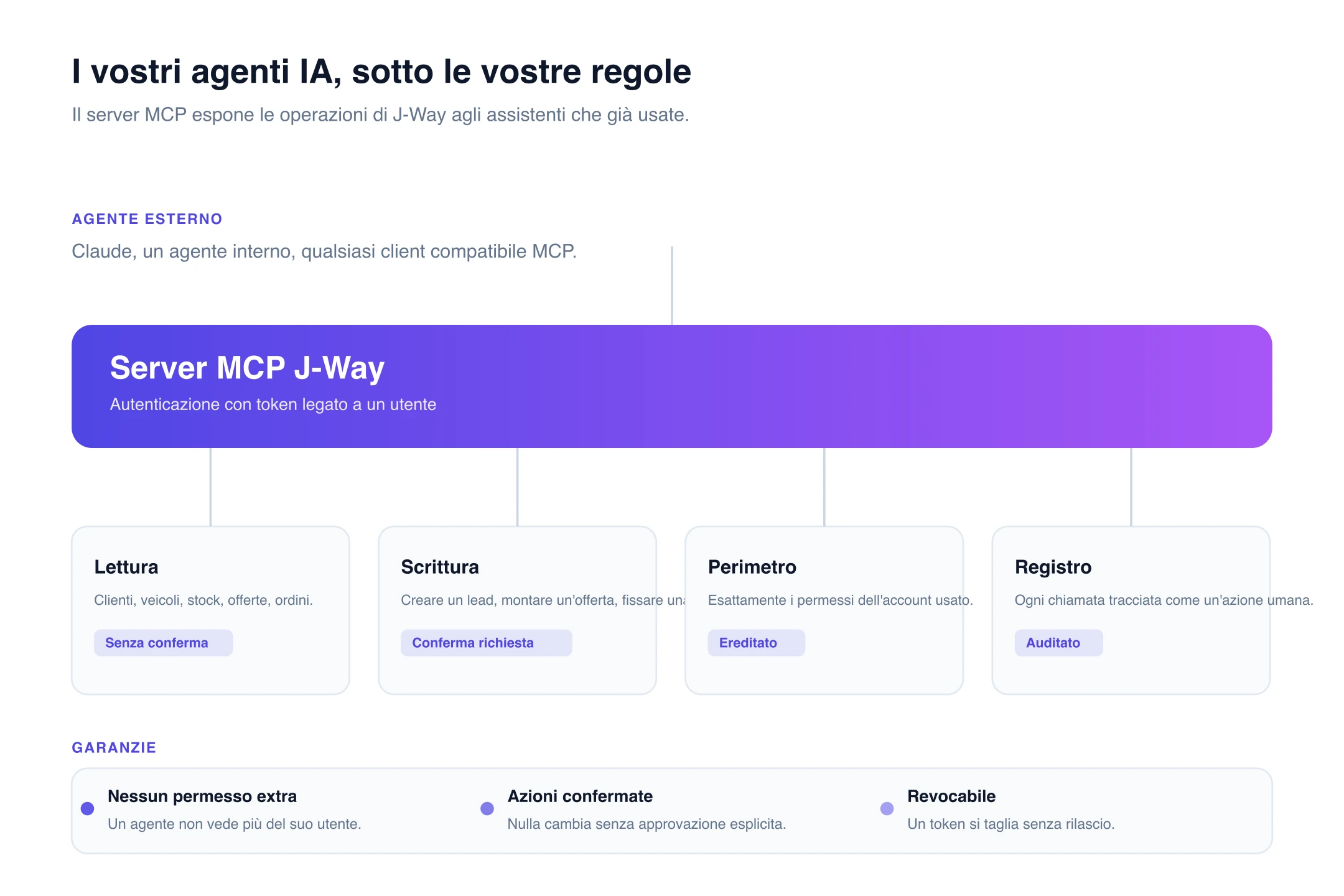1344x896 pixels.
Task: Click the 'GARANZIE' section label
Action: [x=114, y=748]
